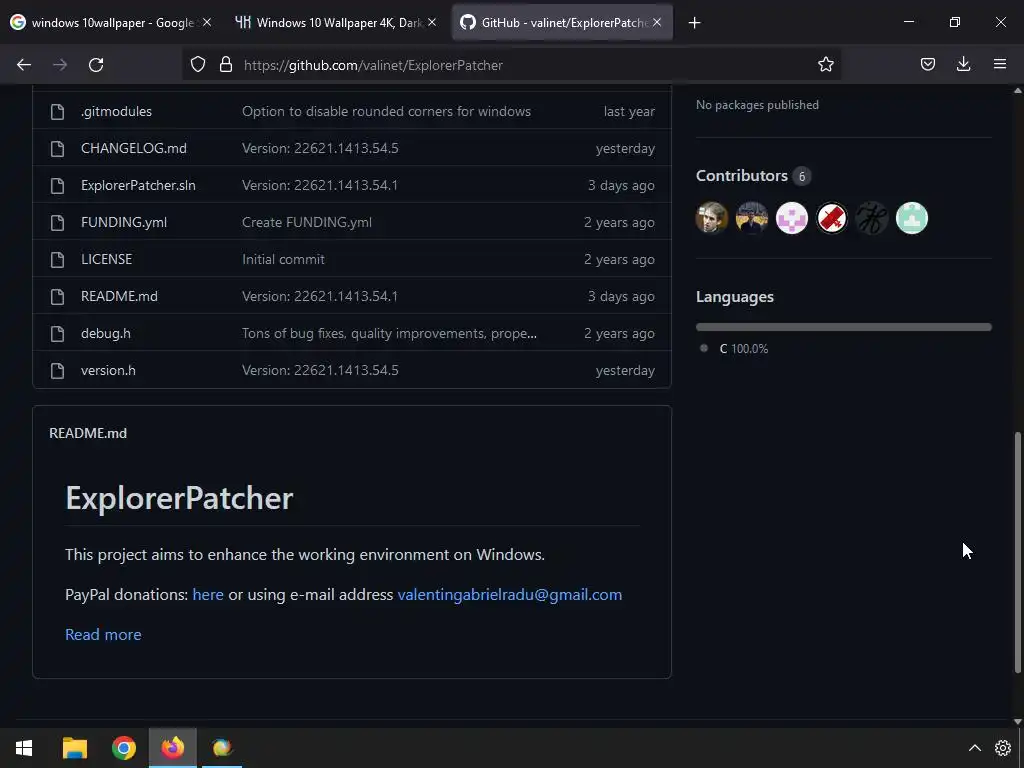
Task: View site security padlock info
Action: pyautogui.click(x=226, y=64)
